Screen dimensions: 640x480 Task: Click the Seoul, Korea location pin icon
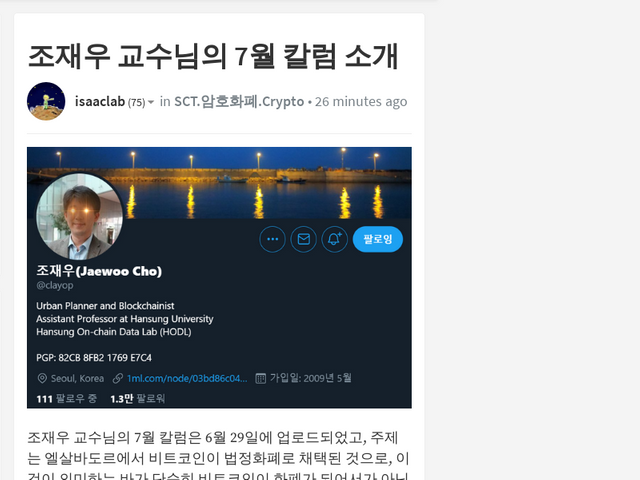pyautogui.click(x=42, y=378)
